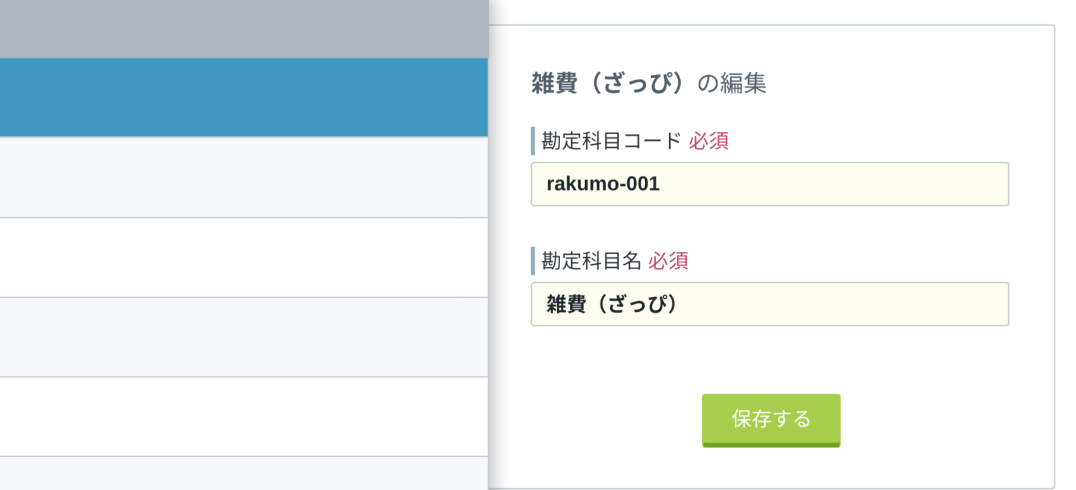Select the second row below the blue row
Screen dimensions: 1076x490
tap(244, 257)
